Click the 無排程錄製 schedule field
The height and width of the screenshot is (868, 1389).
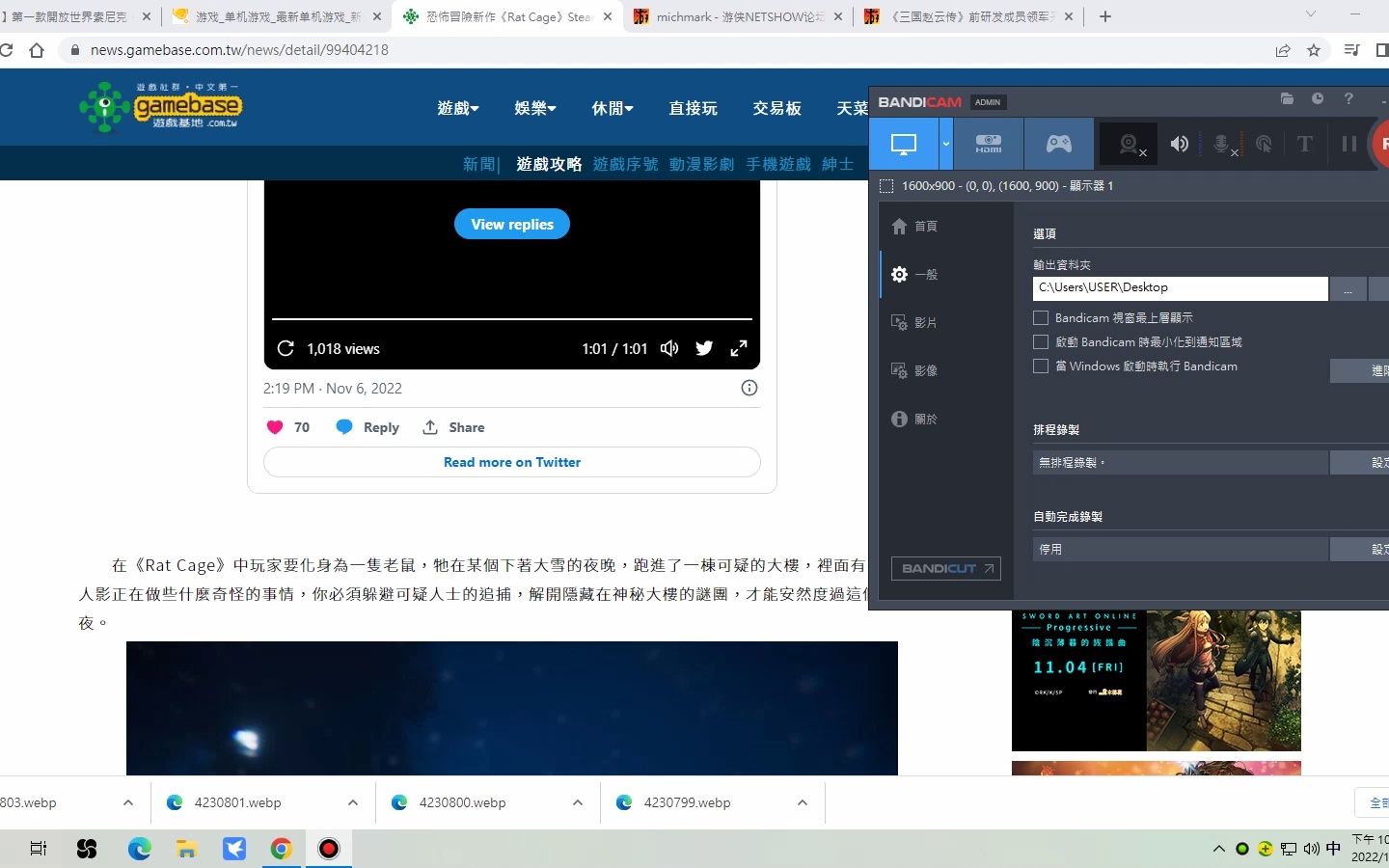point(1180,463)
